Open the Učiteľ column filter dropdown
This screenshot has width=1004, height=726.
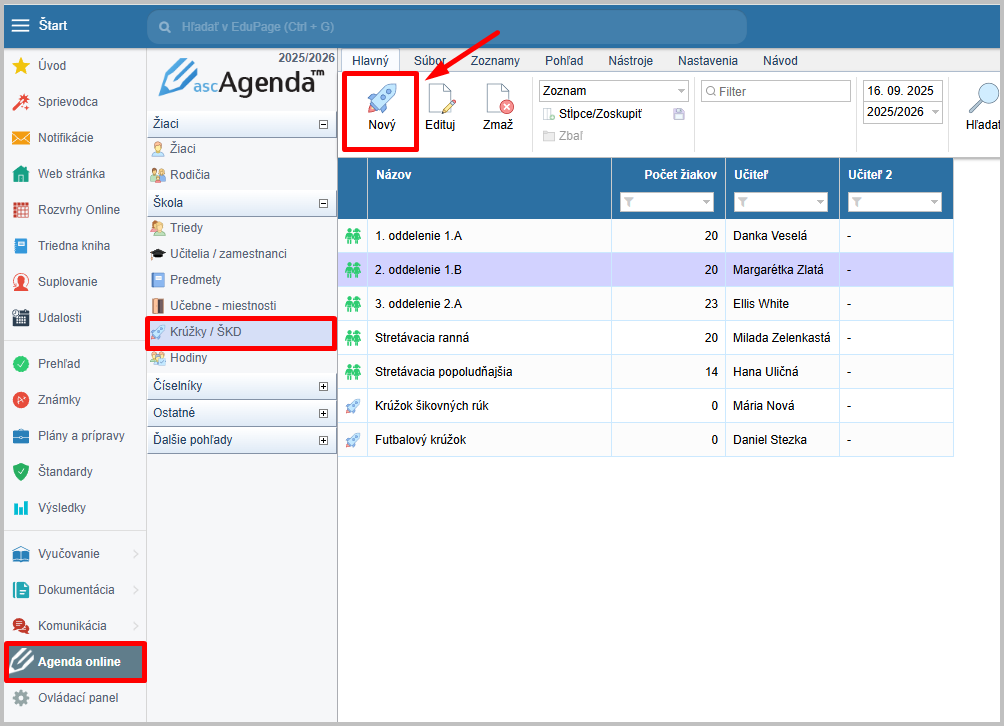[x=820, y=203]
